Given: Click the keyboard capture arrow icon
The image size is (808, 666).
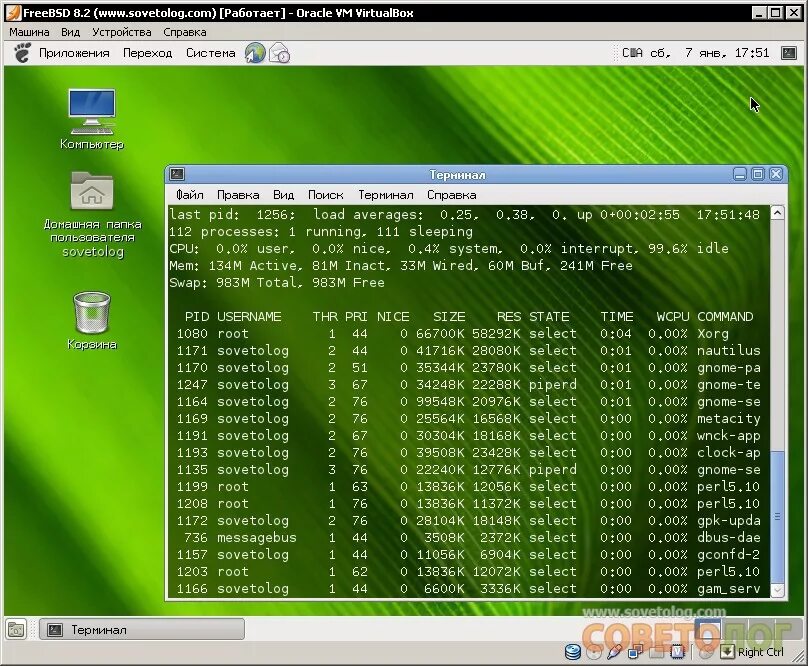Looking at the screenshot, I should pyautogui.click(x=727, y=652).
